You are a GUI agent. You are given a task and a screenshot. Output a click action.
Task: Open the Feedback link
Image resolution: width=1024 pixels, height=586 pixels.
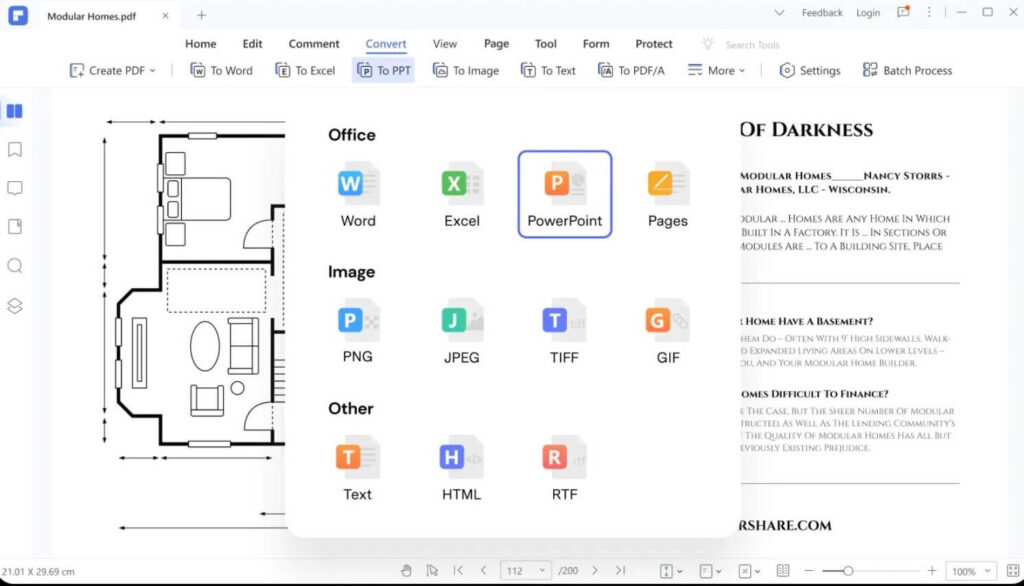(x=822, y=12)
